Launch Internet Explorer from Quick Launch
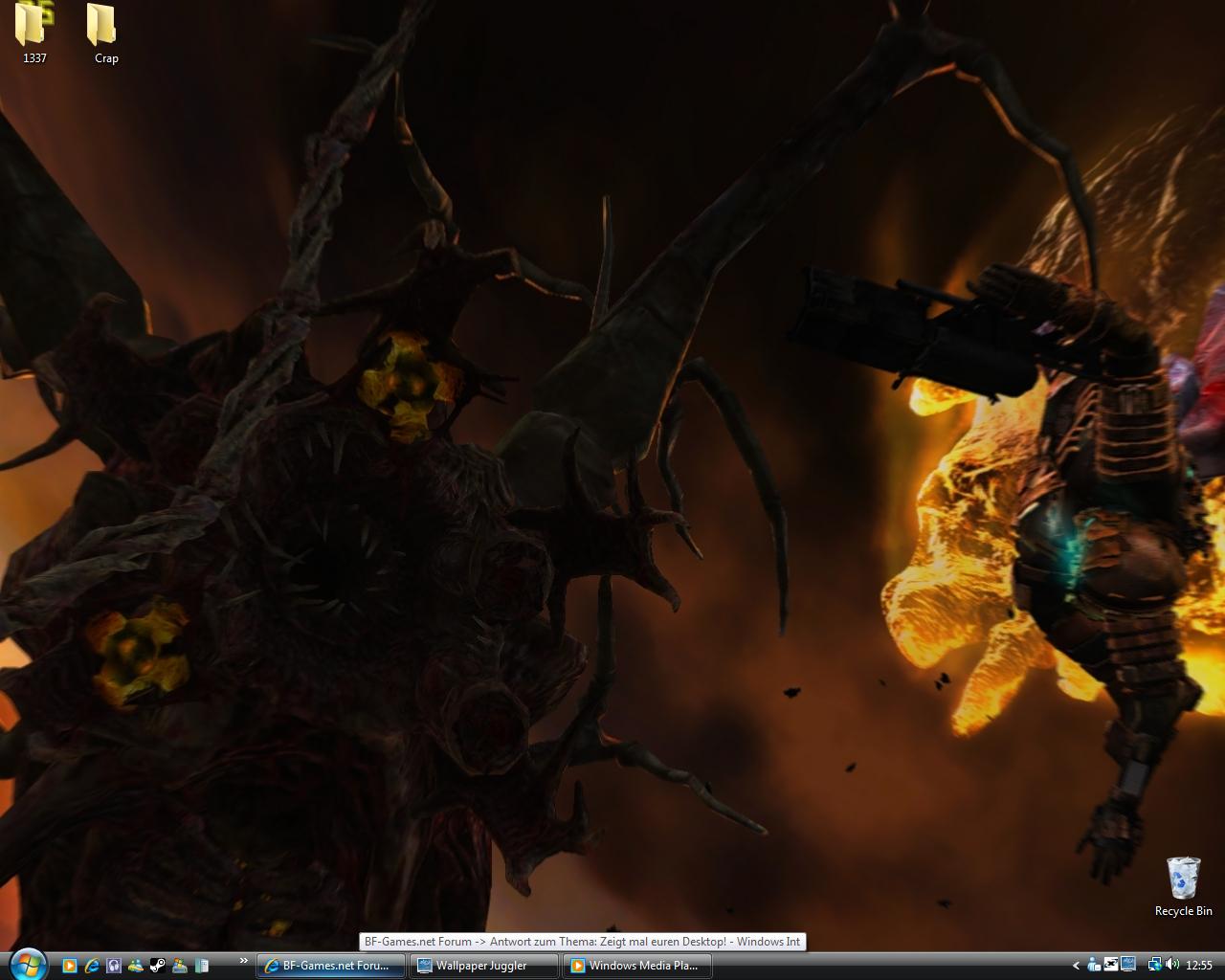The width and height of the screenshot is (1225, 980). pyautogui.click(x=92, y=966)
